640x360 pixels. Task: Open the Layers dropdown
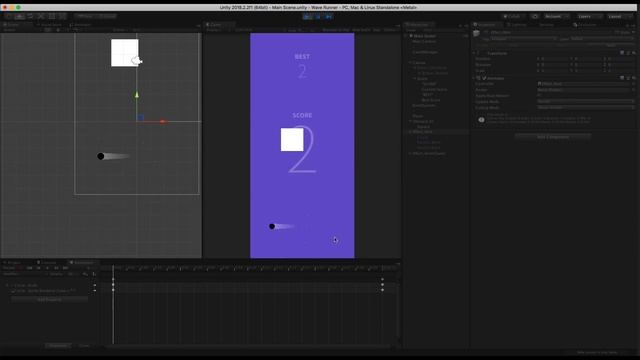589,16
